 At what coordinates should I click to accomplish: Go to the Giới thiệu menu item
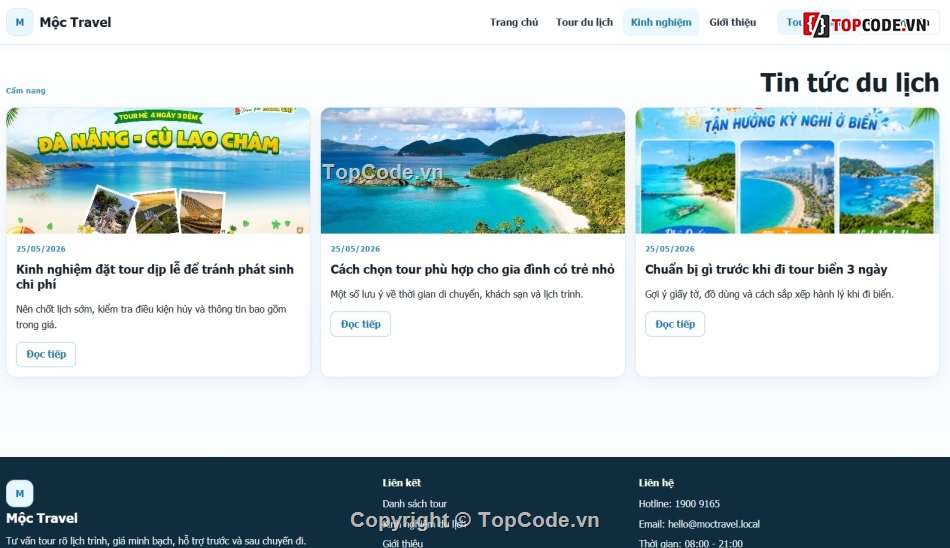(x=732, y=22)
